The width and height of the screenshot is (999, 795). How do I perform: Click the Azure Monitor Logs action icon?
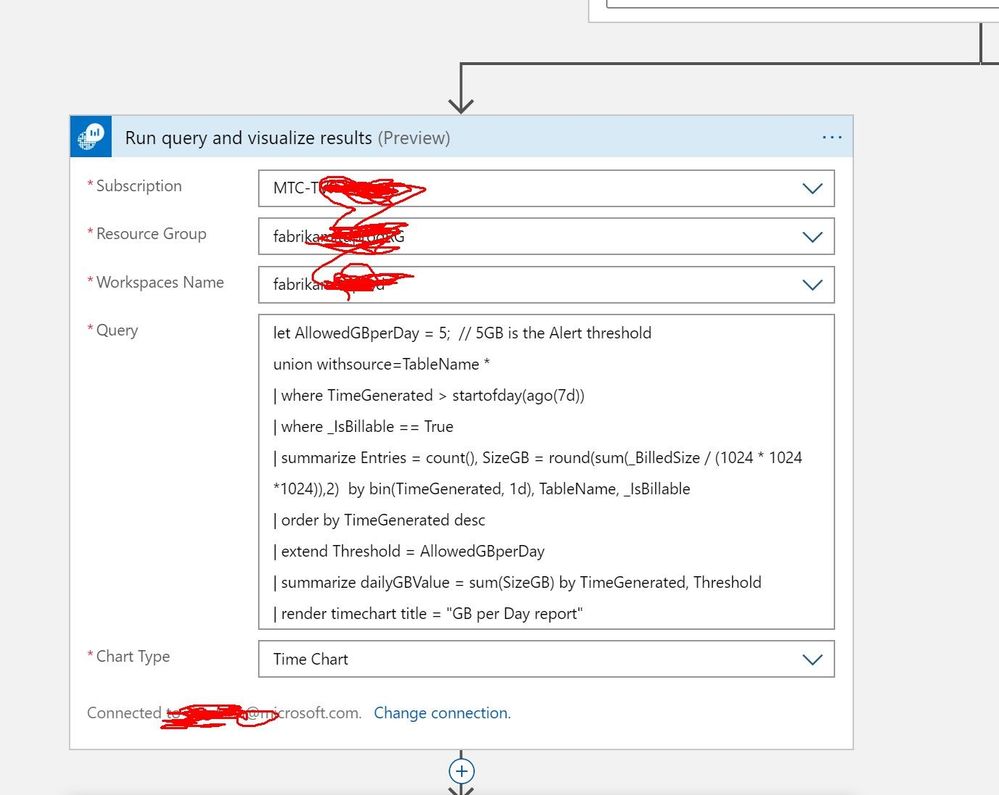click(91, 137)
